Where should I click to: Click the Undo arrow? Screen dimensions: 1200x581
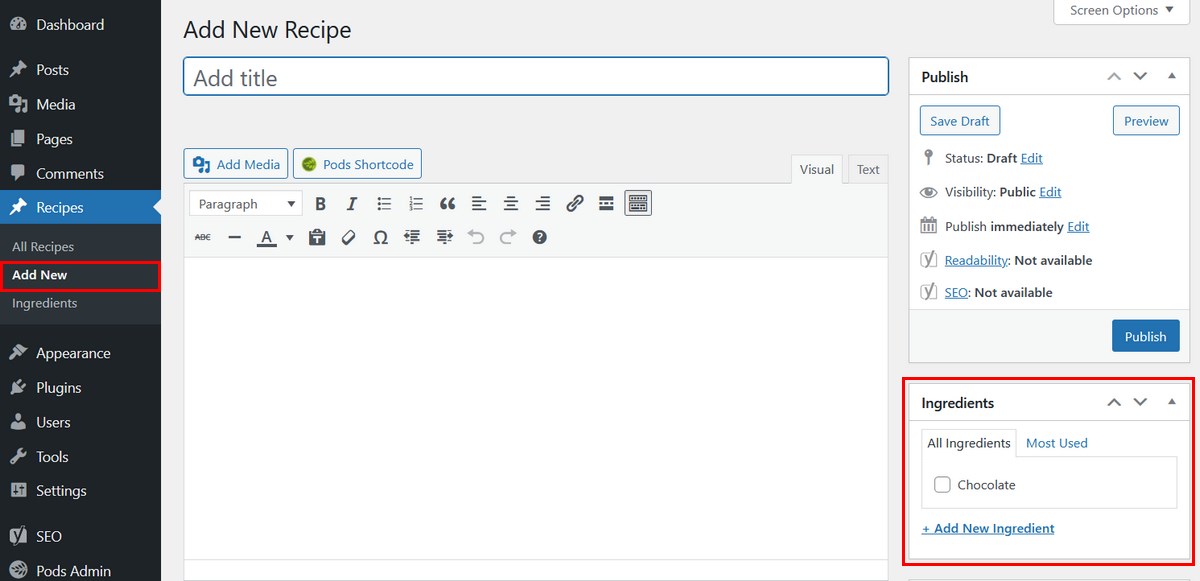tap(476, 237)
